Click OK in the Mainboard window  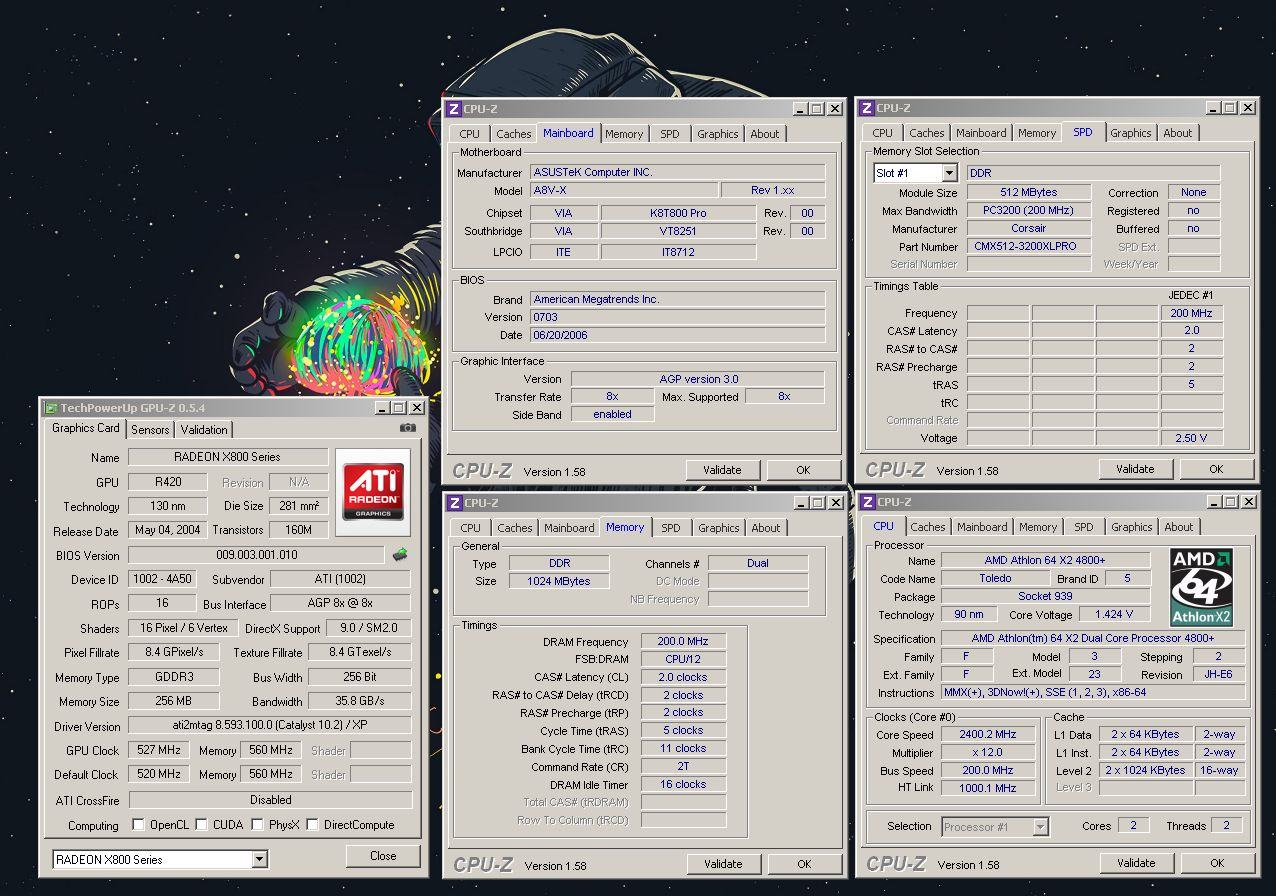click(x=803, y=470)
